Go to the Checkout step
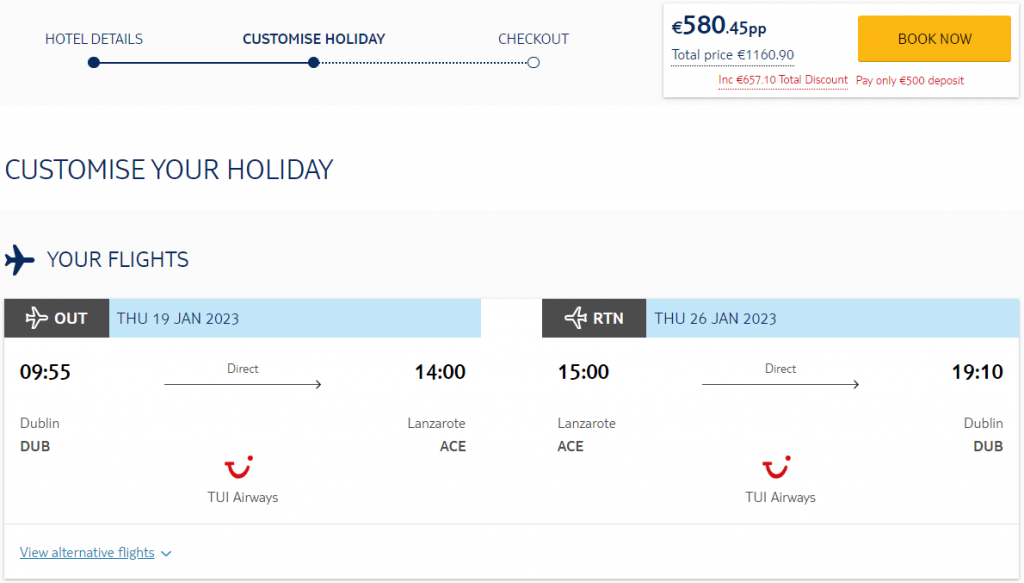 pos(534,39)
